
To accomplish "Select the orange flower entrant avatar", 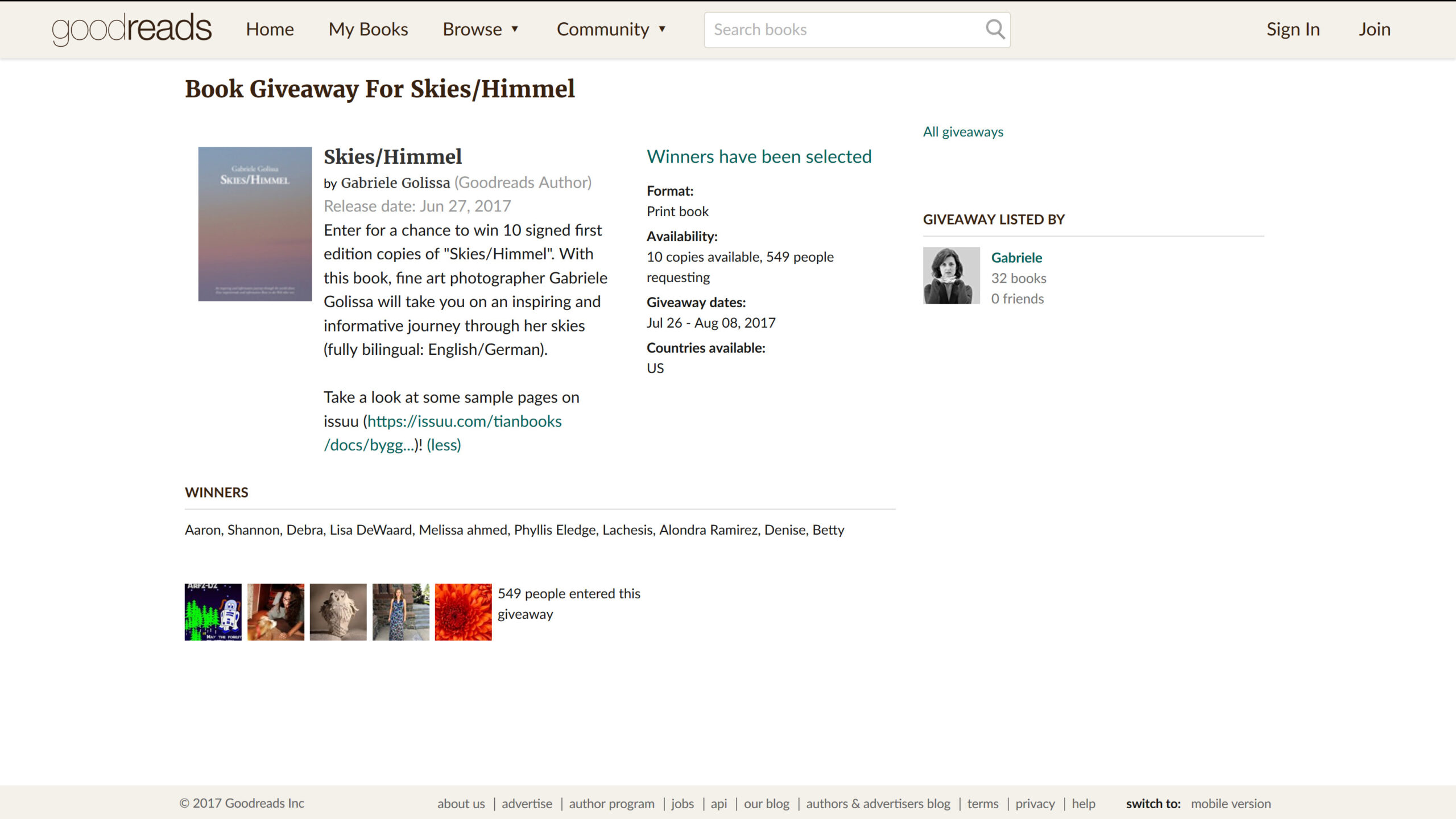I will pos(463,612).
